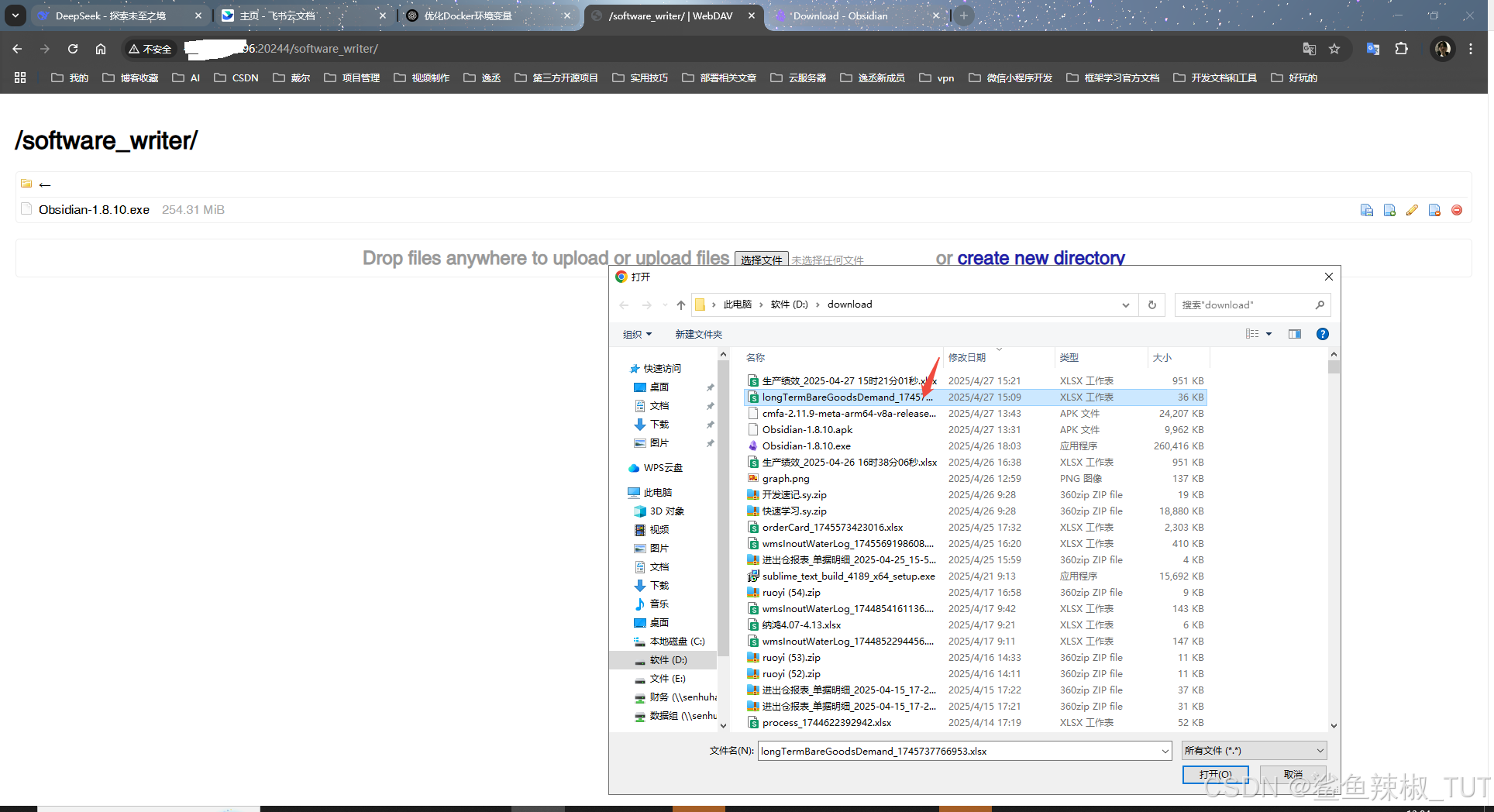
Task: Download Obsidian-1.8.10.exe using the save icon
Action: 1366,209
